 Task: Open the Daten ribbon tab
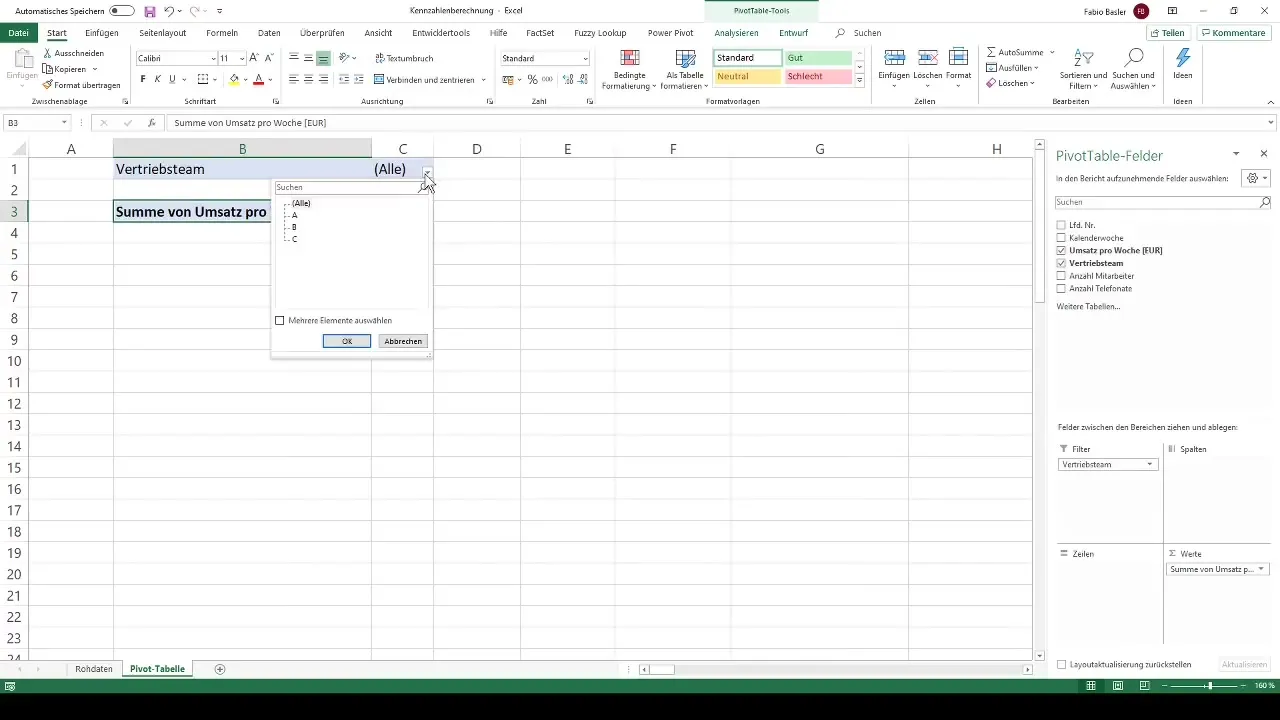tap(269, 33)
